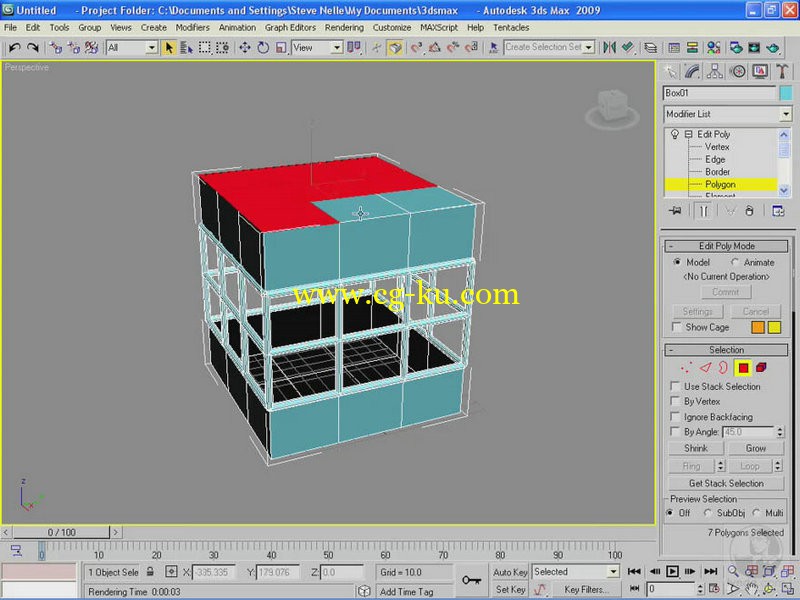Activate the Select Object arrow tool
Viewport: 800px width, 600px height.
[x=169, y=48]
